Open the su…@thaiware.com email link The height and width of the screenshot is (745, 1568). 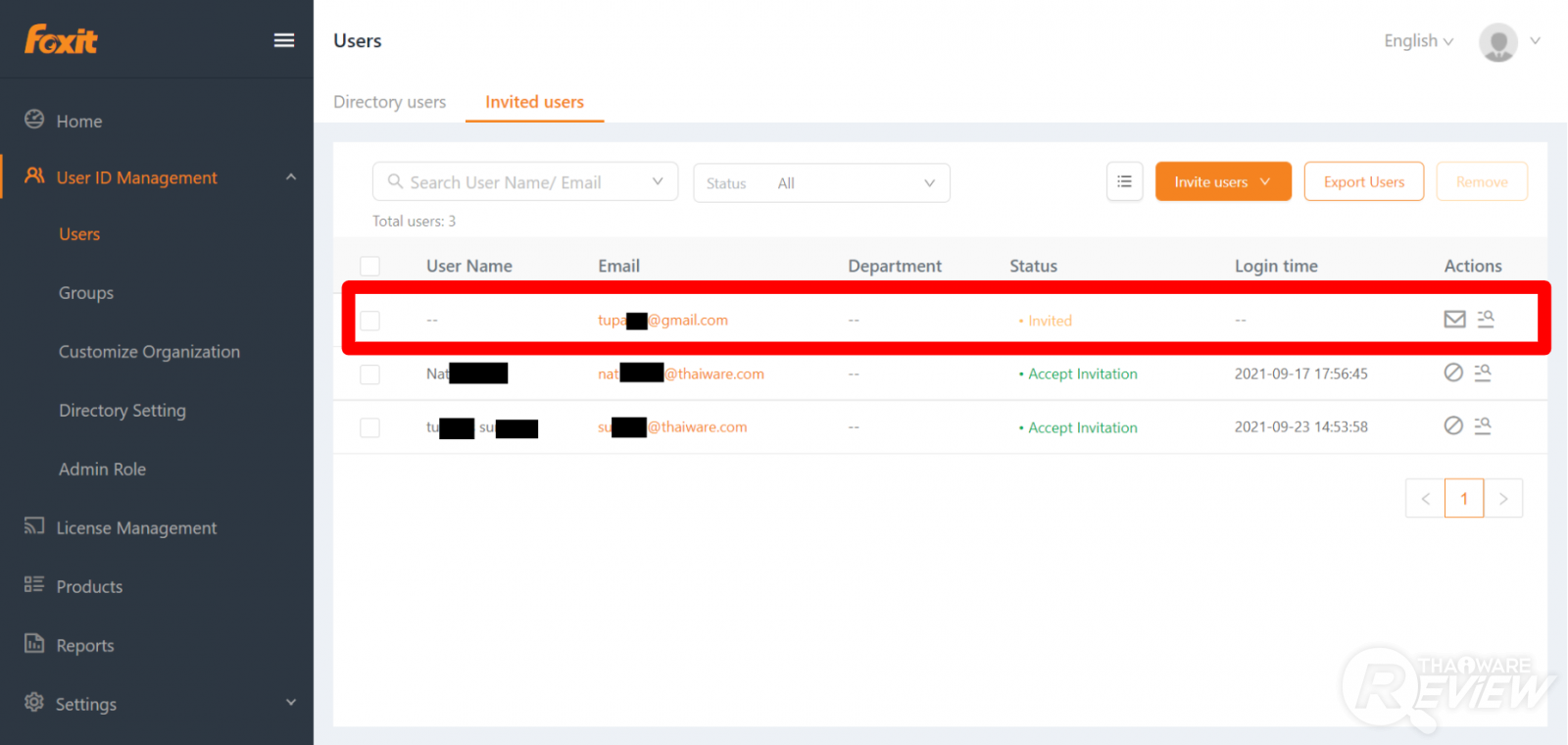click(672, 426)
